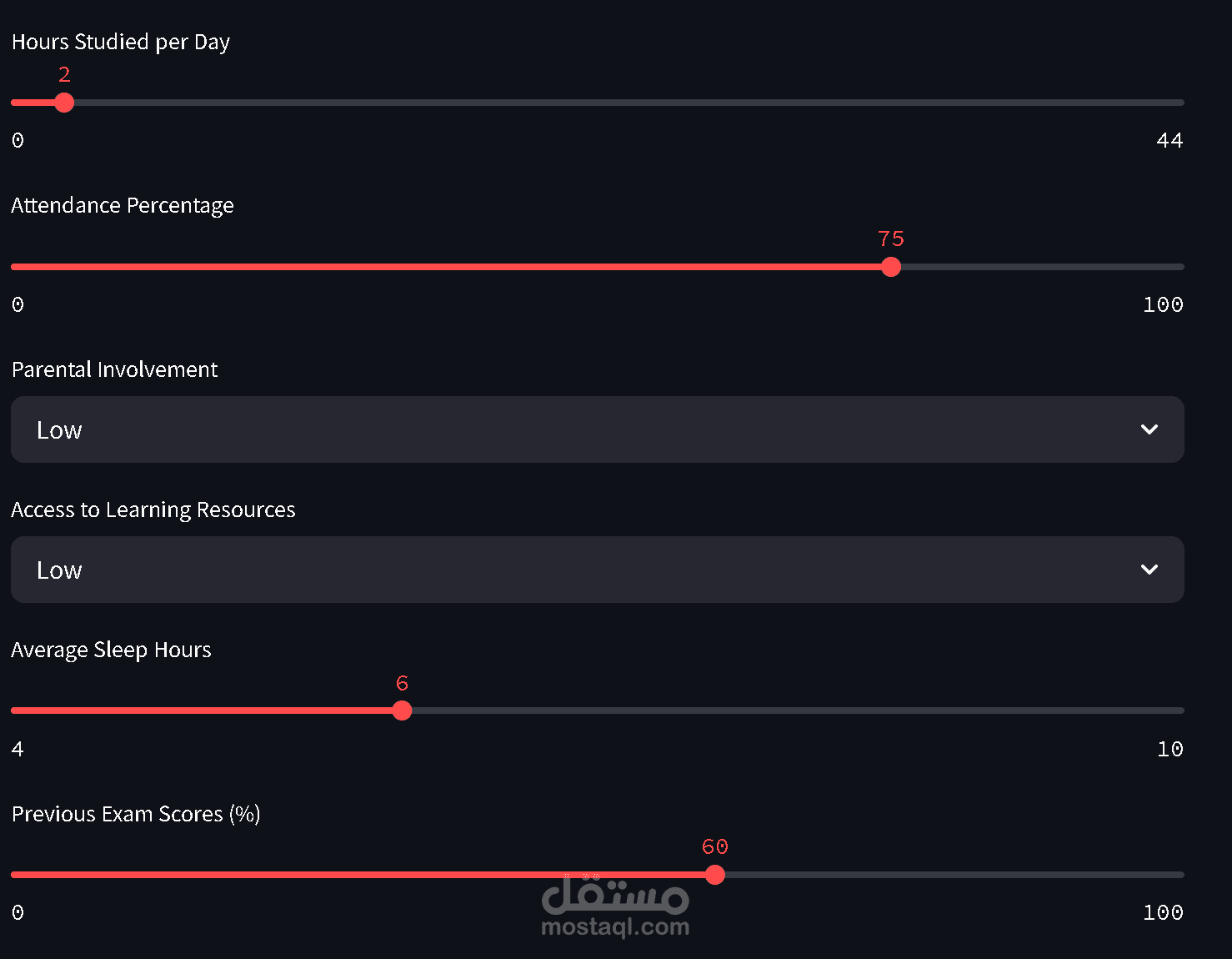Click the Parental Involvement dropdown chevron arrow
This screenshot has height=959, width=1232.
(1149, 429)
